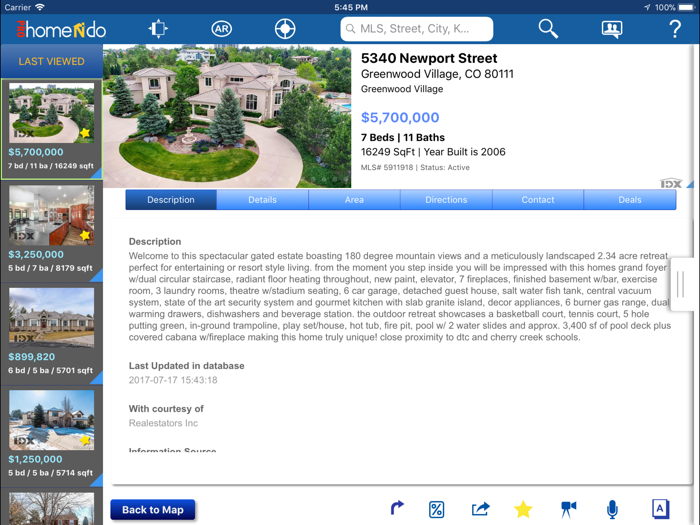Select the Realestators Inc courtesy text
The width and height of the screenshot is (700, 525).
point(163,423)
